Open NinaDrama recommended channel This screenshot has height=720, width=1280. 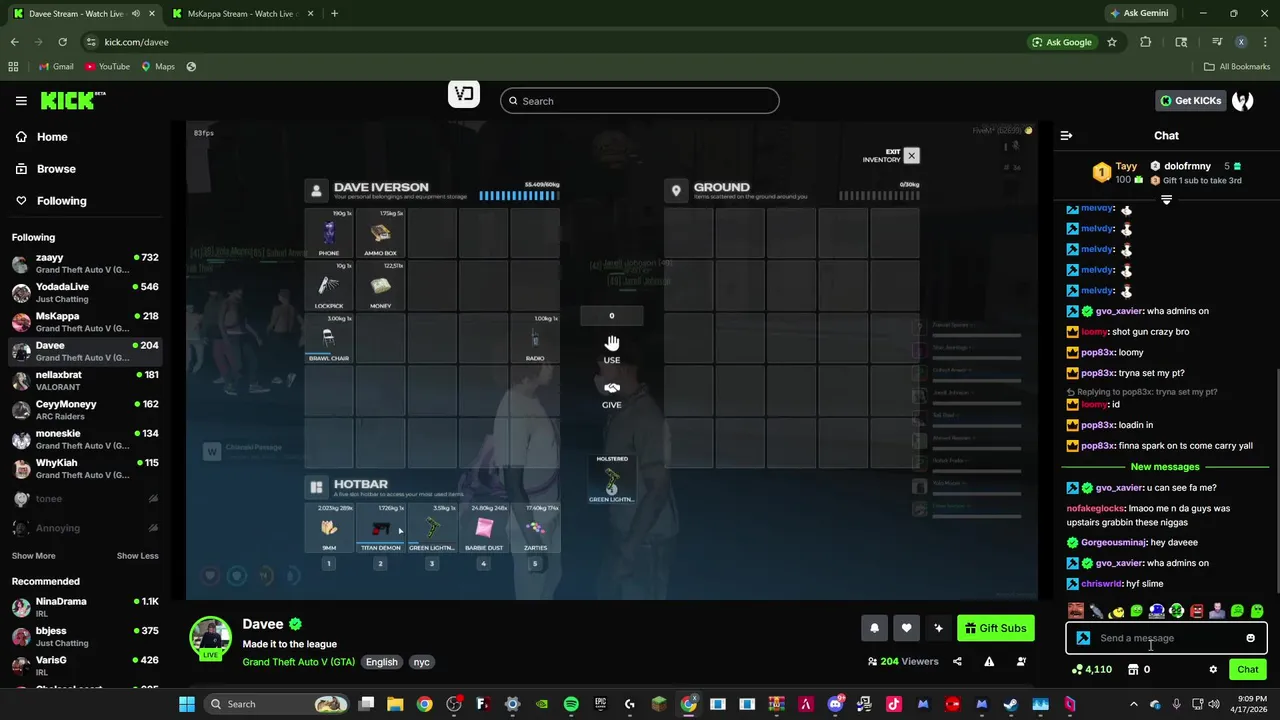pyautogui.click(x=84, y=608)
